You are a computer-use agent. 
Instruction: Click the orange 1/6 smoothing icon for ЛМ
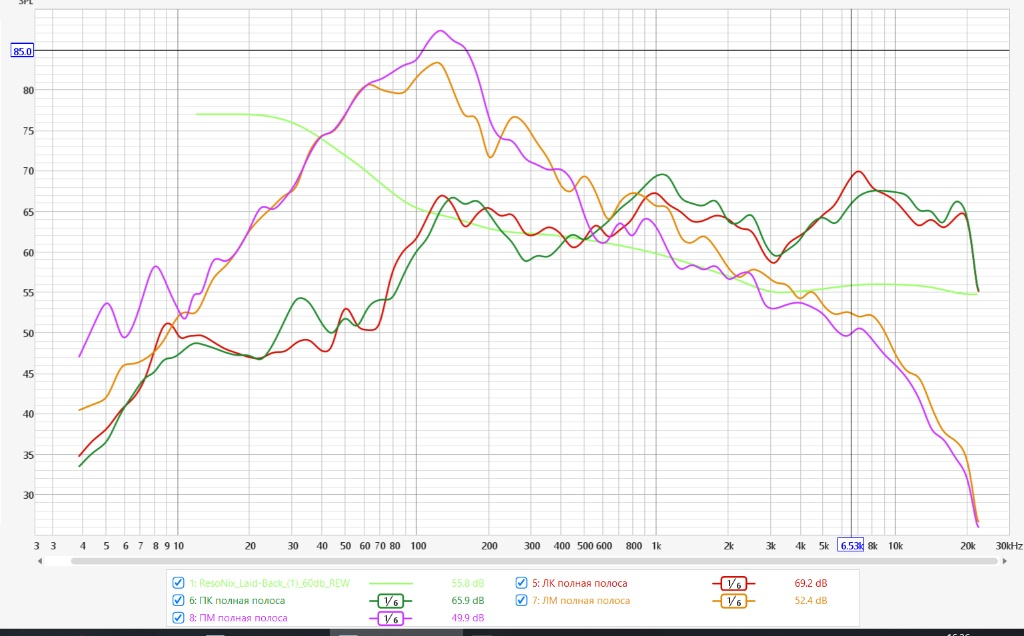pos(733,601)
